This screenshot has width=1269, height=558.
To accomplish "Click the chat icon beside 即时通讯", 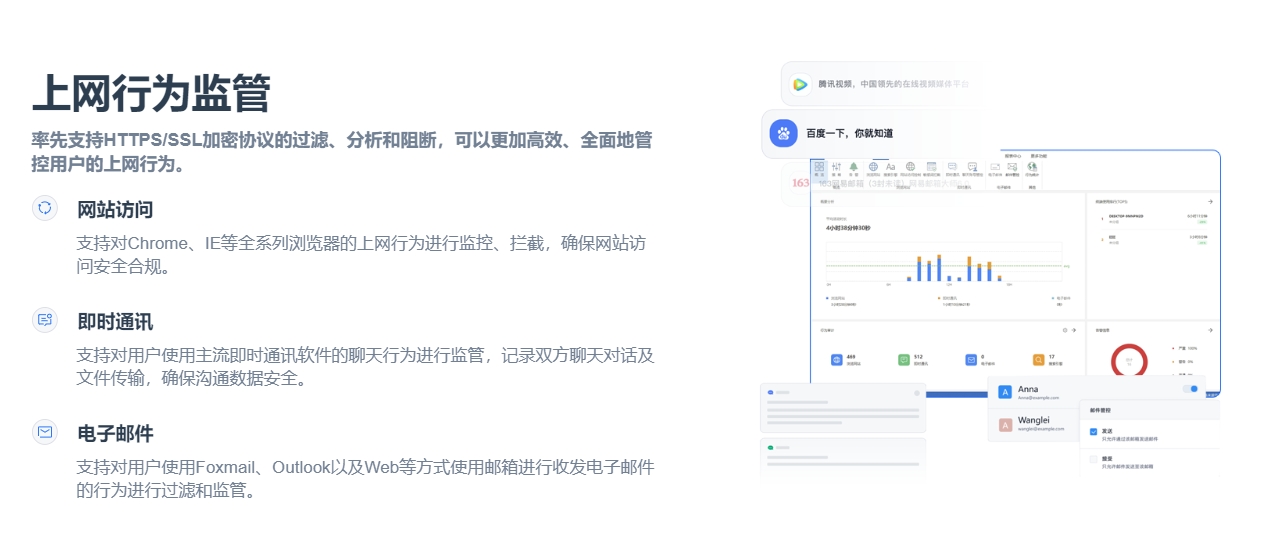I will (44, 320).
